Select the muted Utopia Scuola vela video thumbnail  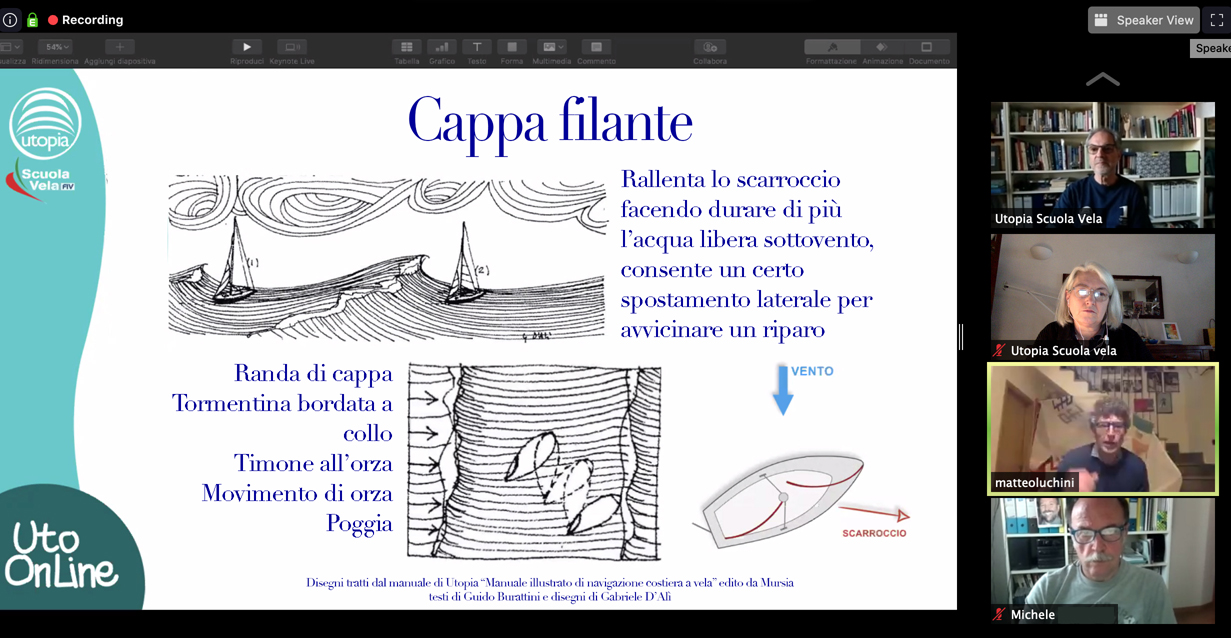(x=1103, y=297)
